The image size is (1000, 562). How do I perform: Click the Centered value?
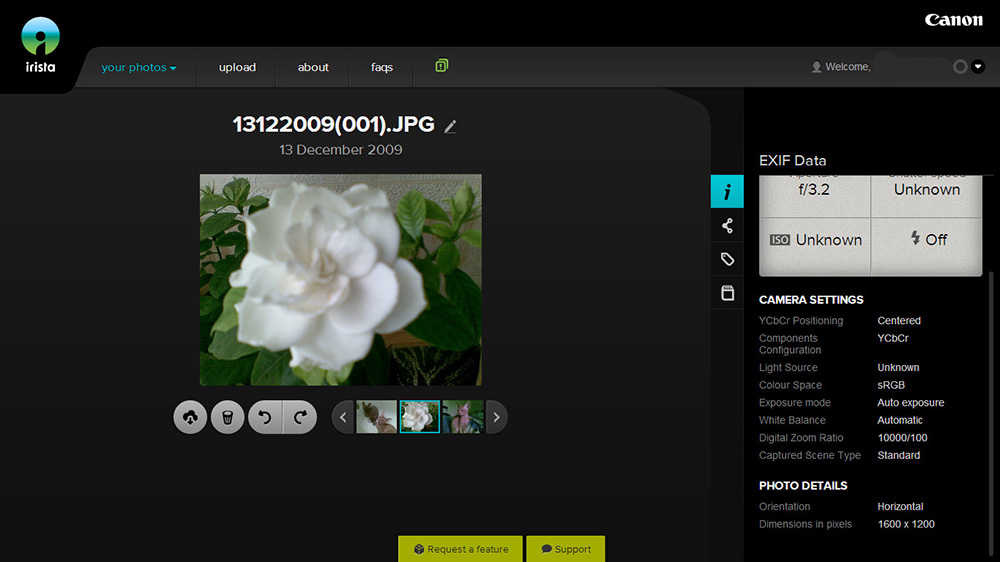[899, 321]
